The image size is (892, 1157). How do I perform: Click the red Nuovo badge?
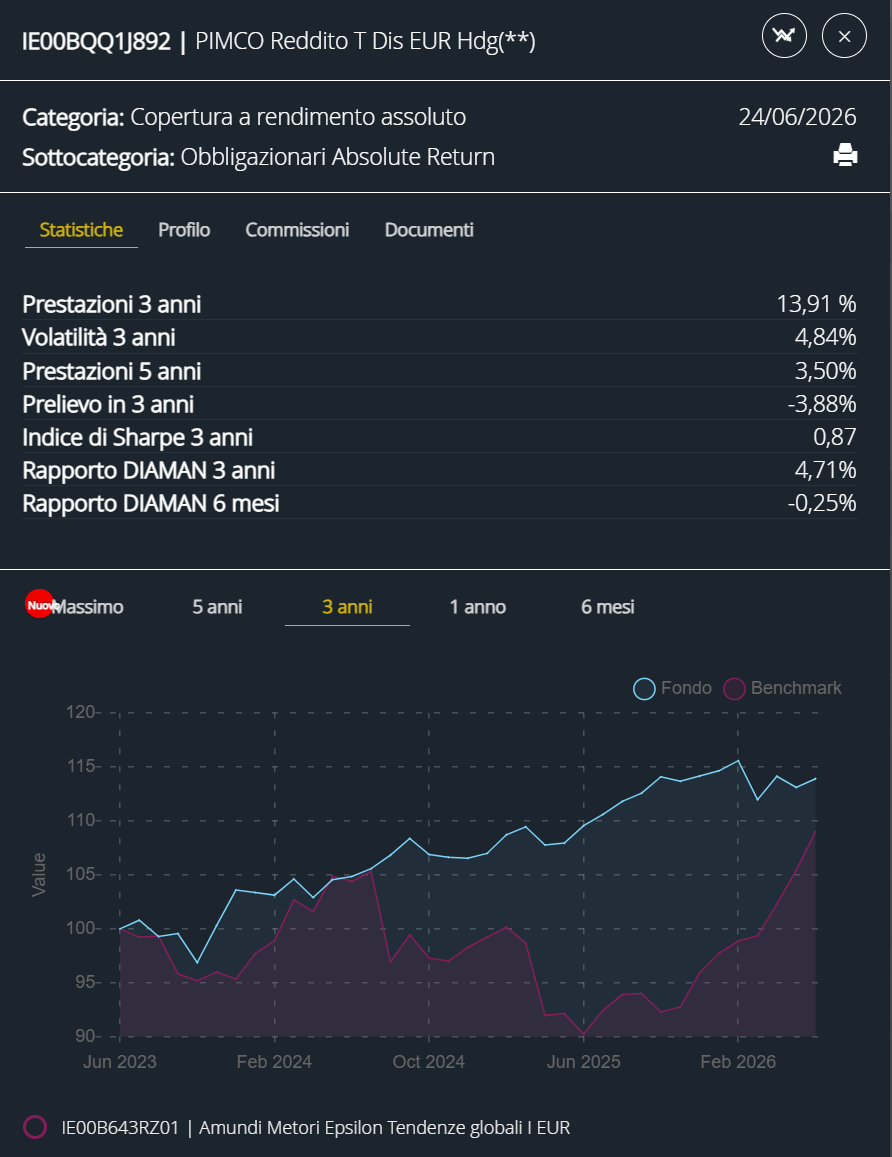(x=39, y=604)
